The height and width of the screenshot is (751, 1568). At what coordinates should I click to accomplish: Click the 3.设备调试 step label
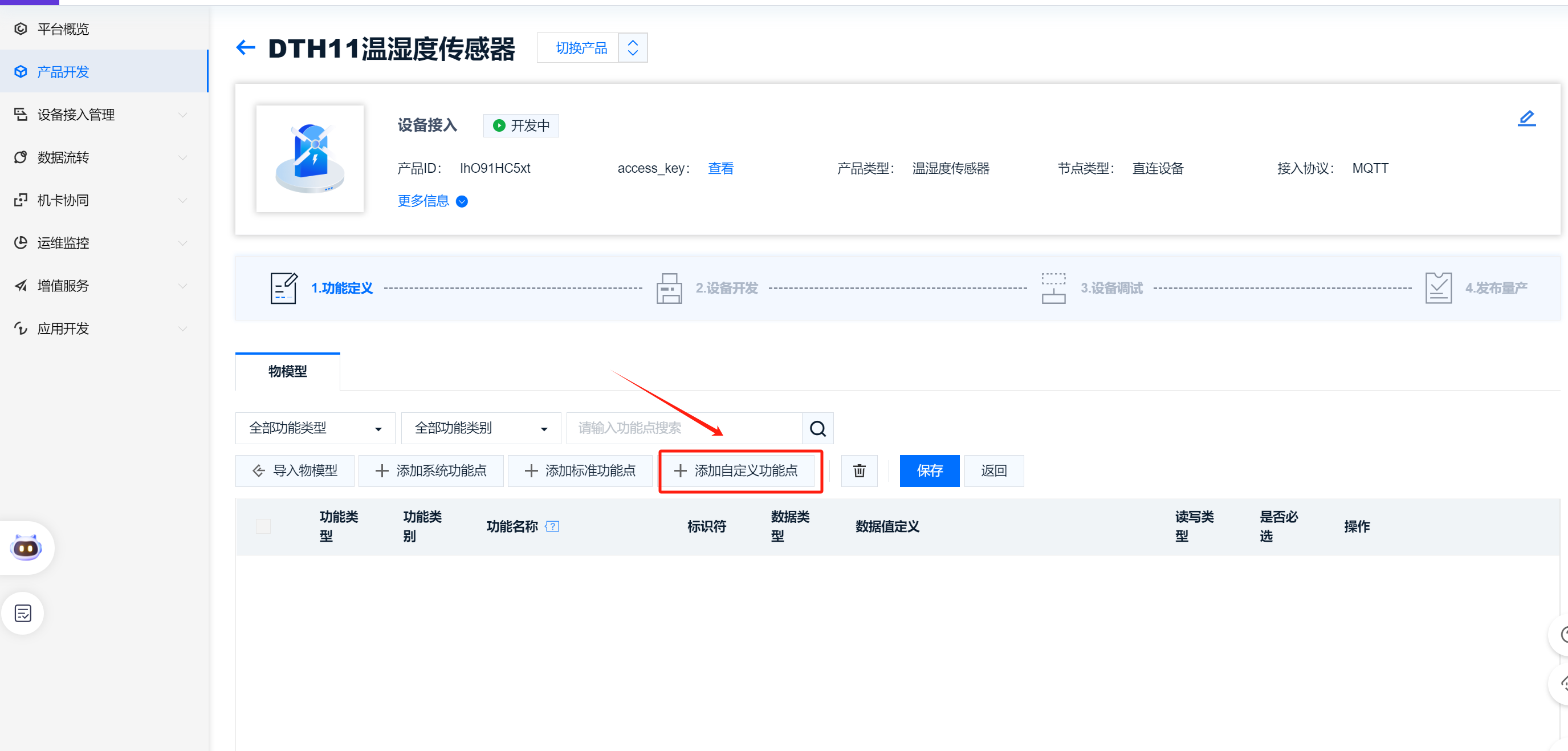[1111, 287]
